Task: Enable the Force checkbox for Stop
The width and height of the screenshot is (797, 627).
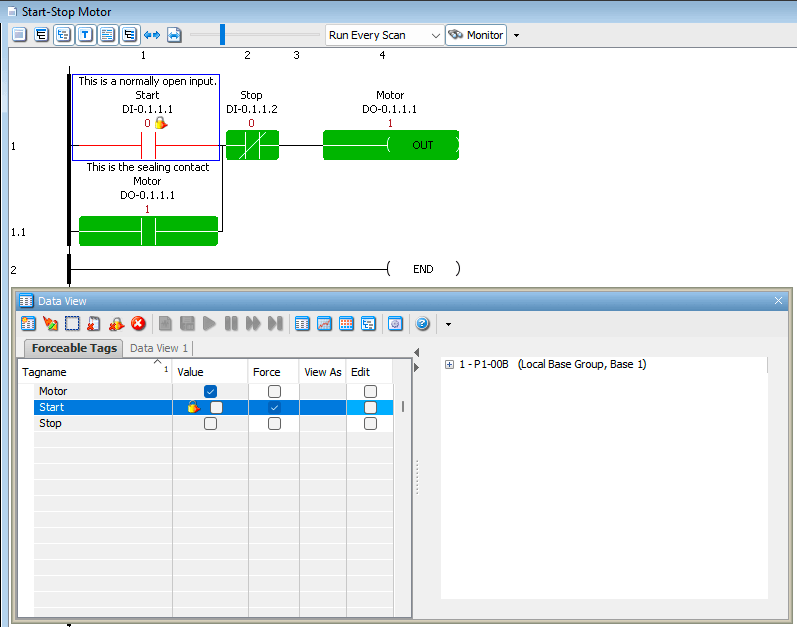Action: click(274, 424)
